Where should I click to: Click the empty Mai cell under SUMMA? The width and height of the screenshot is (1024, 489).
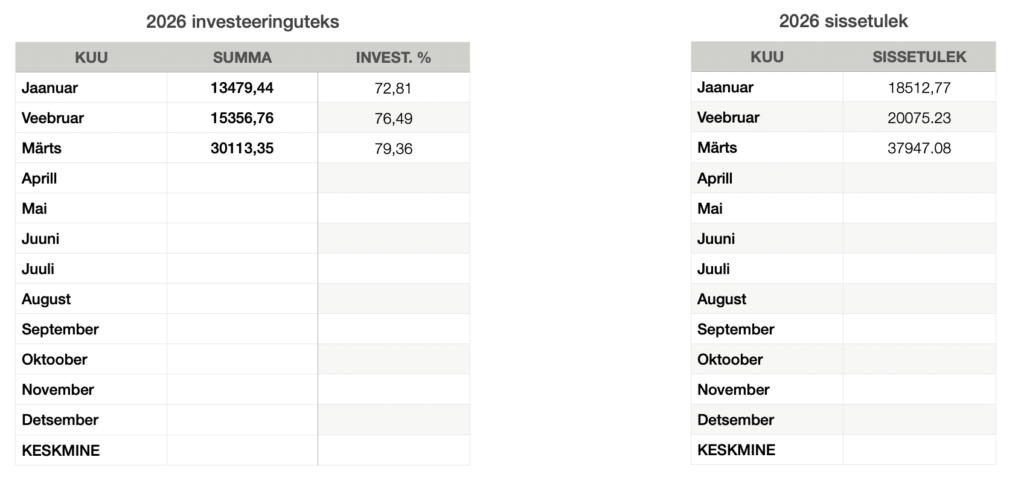(x=242, y=208)
